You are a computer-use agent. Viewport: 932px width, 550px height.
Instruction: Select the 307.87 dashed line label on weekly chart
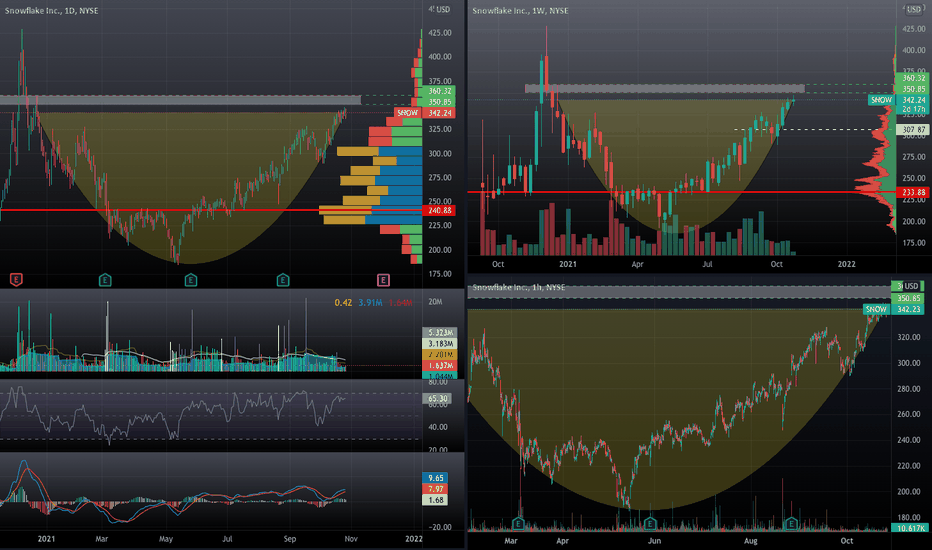[914, 130]
